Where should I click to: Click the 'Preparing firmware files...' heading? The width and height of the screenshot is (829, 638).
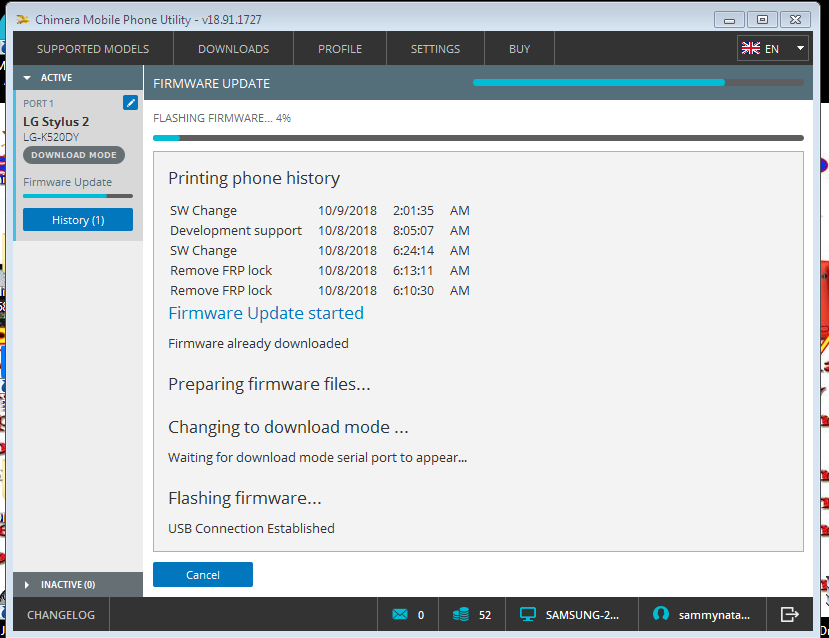tap(269, 384)
